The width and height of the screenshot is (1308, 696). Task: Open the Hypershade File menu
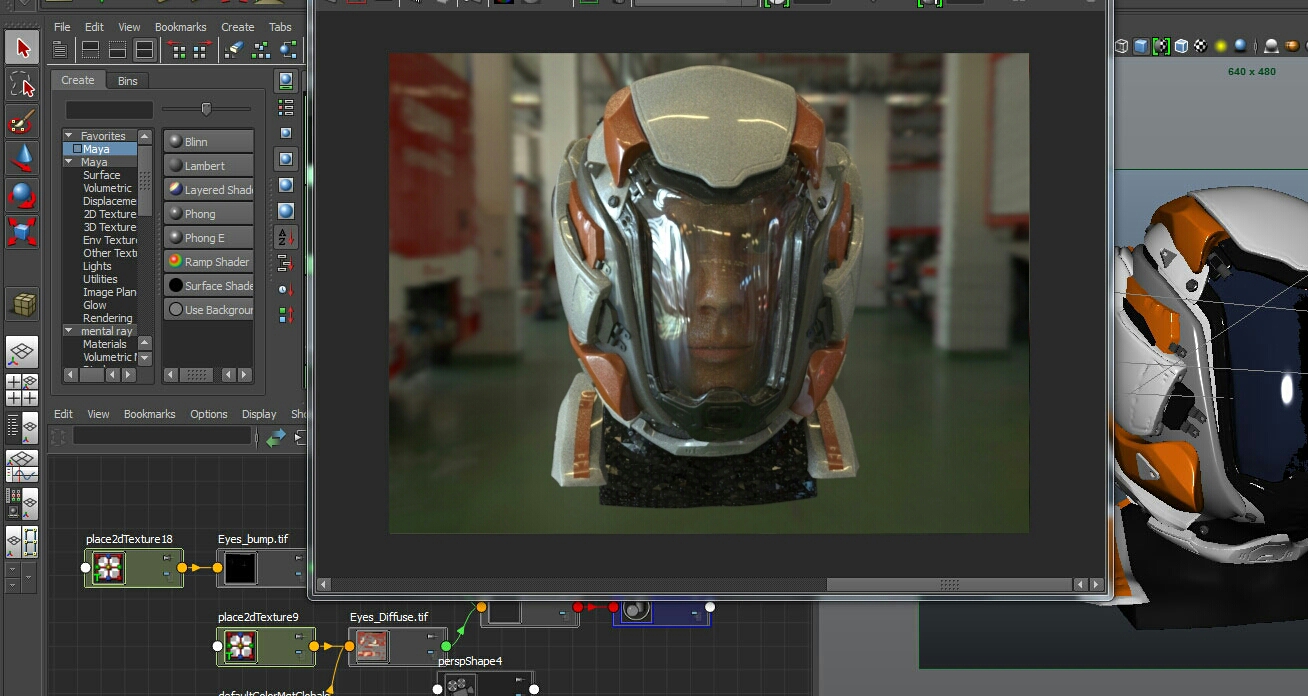[x=62, y=27]
